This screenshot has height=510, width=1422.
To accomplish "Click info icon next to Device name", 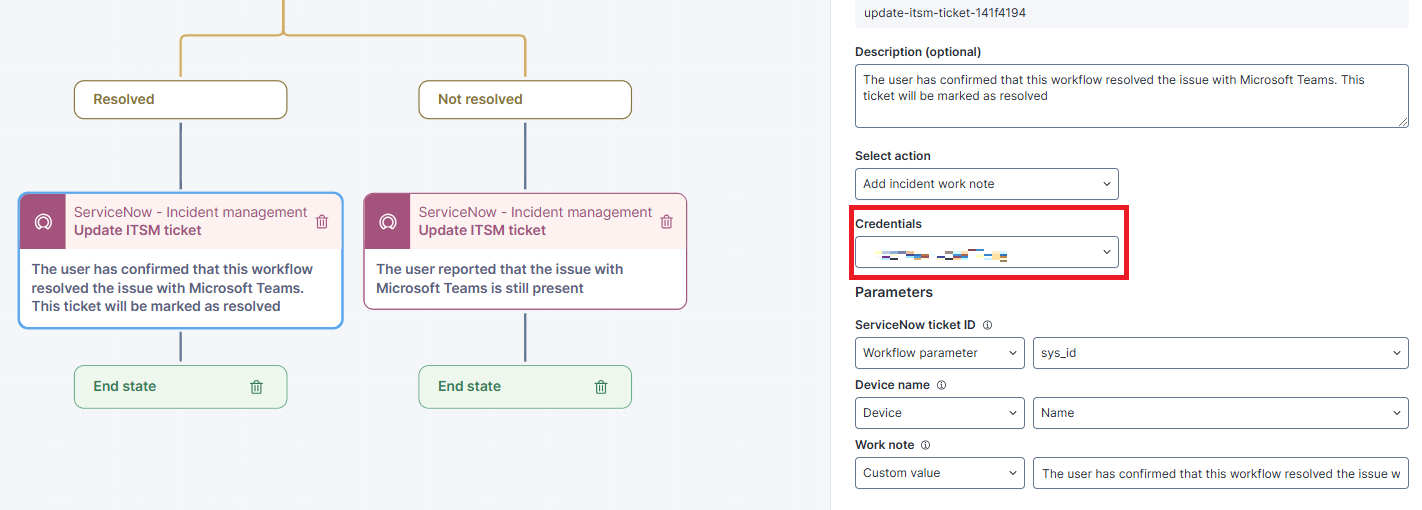I will click(x=941, y=385).
